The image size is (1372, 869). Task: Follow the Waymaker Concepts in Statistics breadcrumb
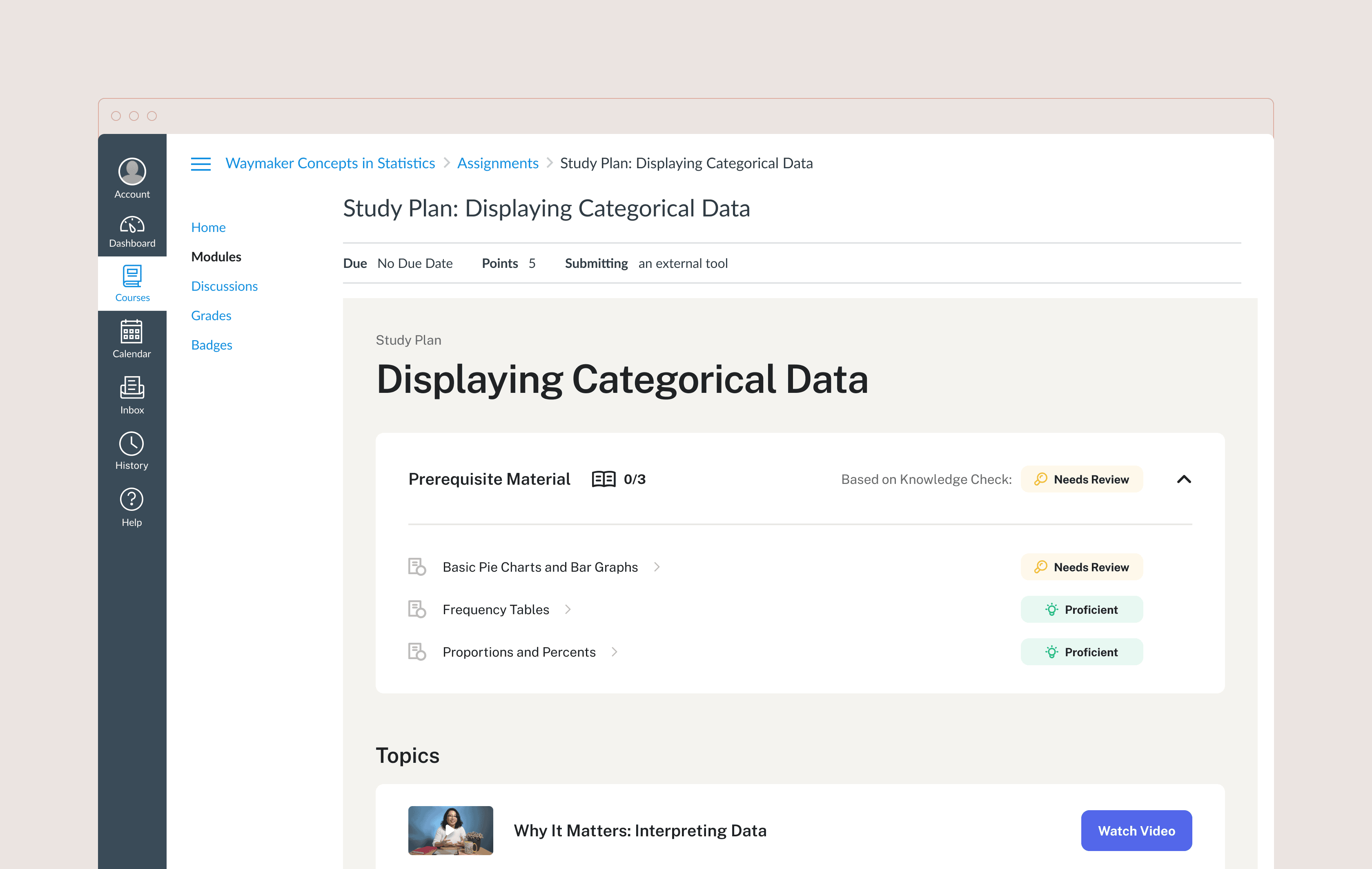(330, 163)
